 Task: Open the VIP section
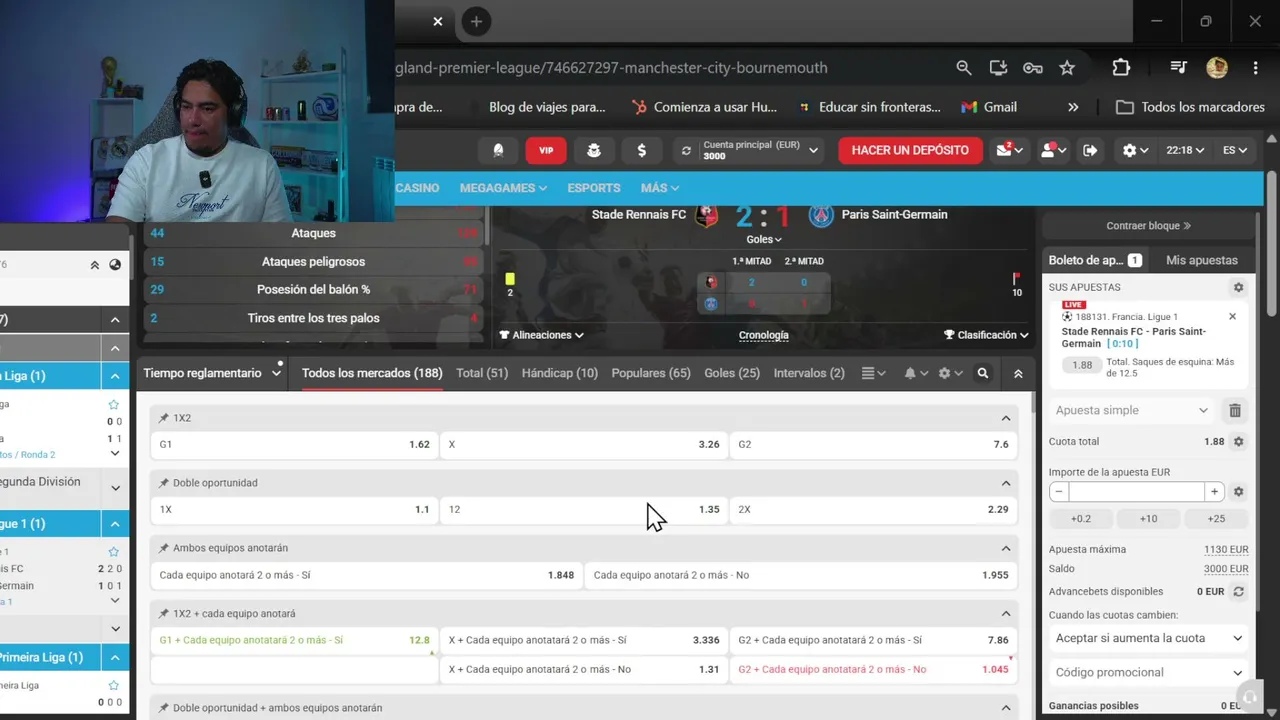[546, 150]
